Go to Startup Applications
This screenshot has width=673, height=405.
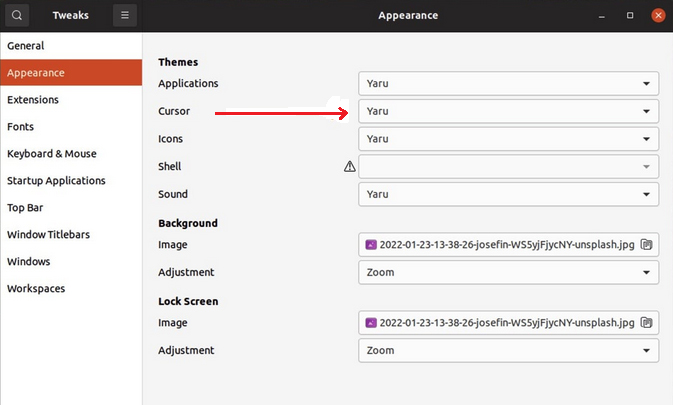[x=71, y=181]
